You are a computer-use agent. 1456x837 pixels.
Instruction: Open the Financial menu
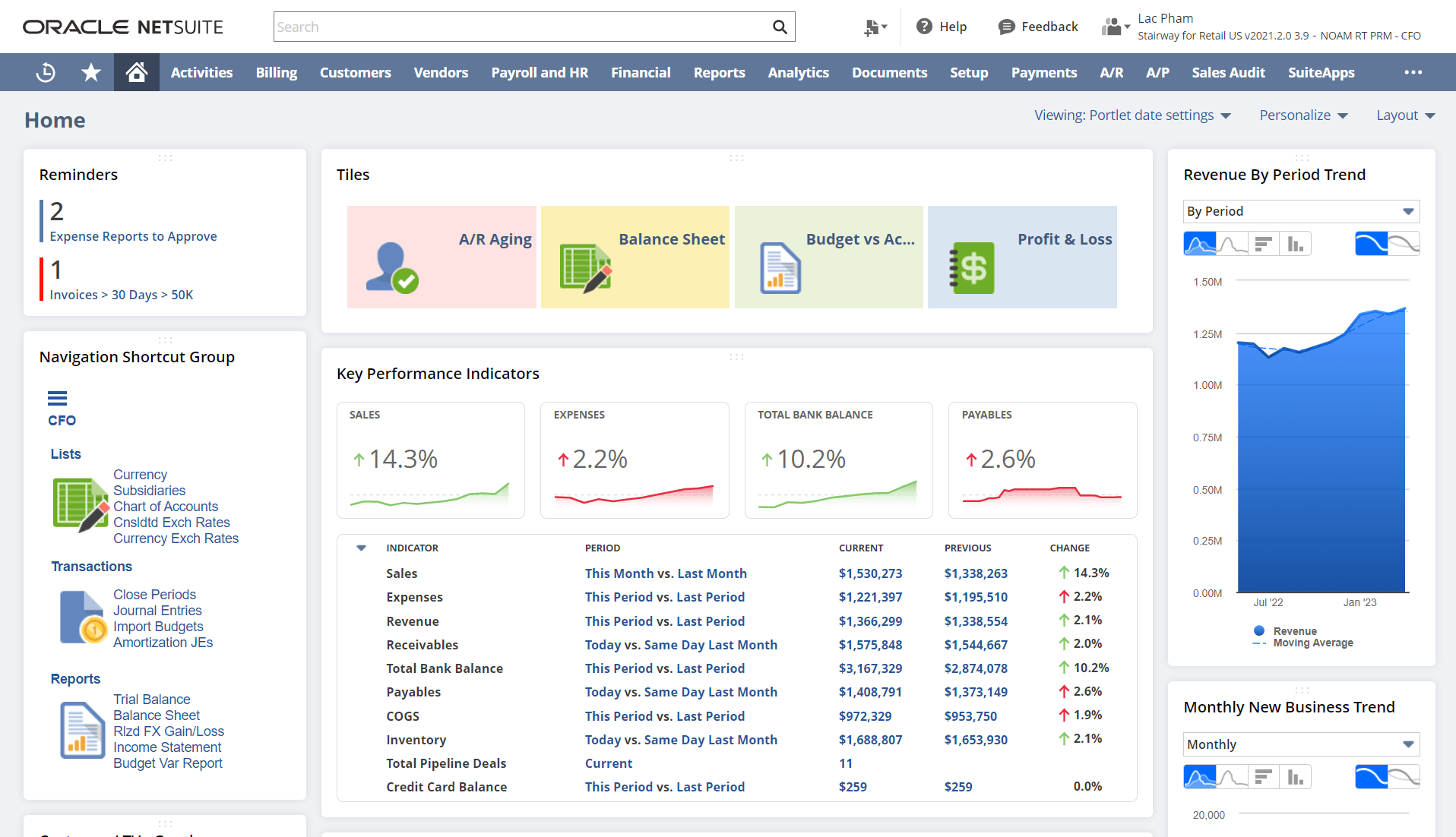pos(641,72)
